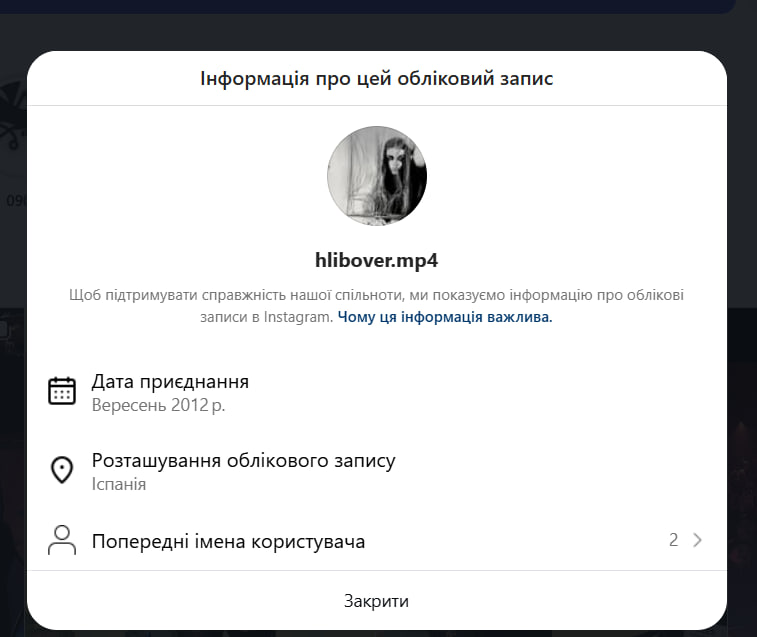Click the dark bar above the dialog
The image size is (757, 637).
(377, 6)
